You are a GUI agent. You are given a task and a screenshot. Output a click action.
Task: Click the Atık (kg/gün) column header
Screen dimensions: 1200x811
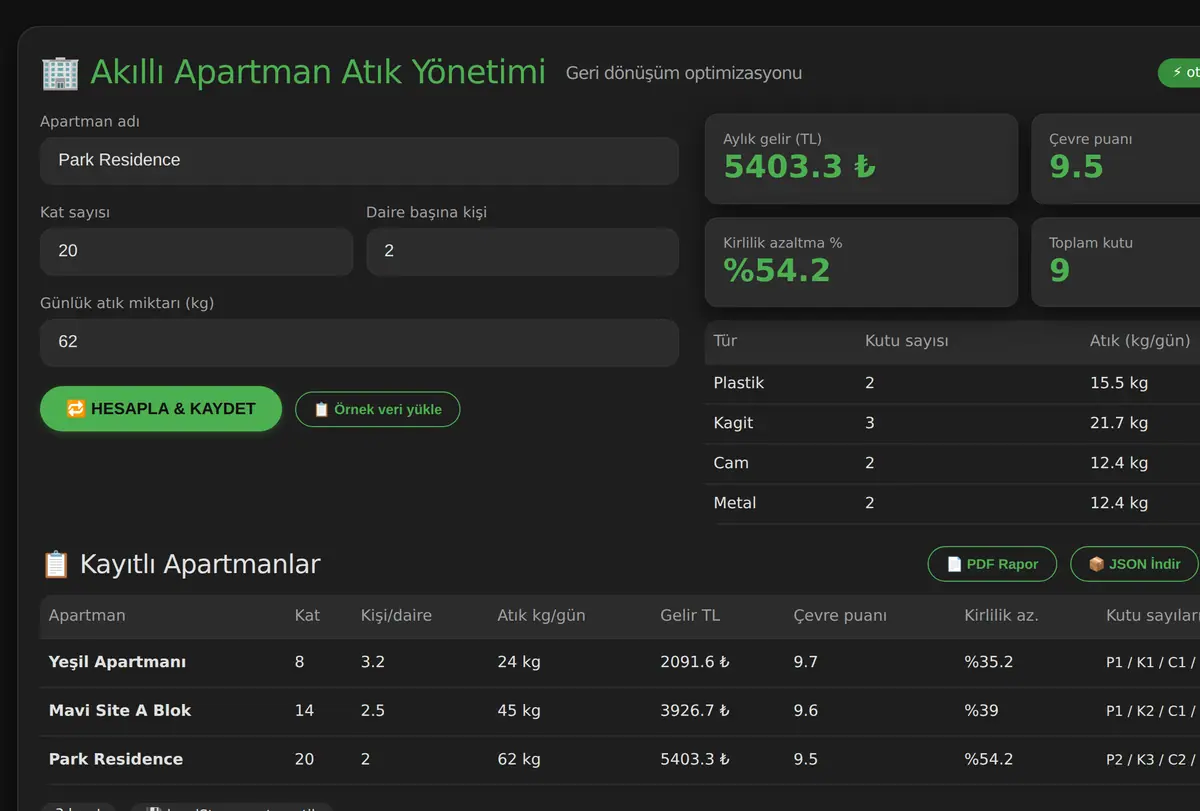(1140, 341)
